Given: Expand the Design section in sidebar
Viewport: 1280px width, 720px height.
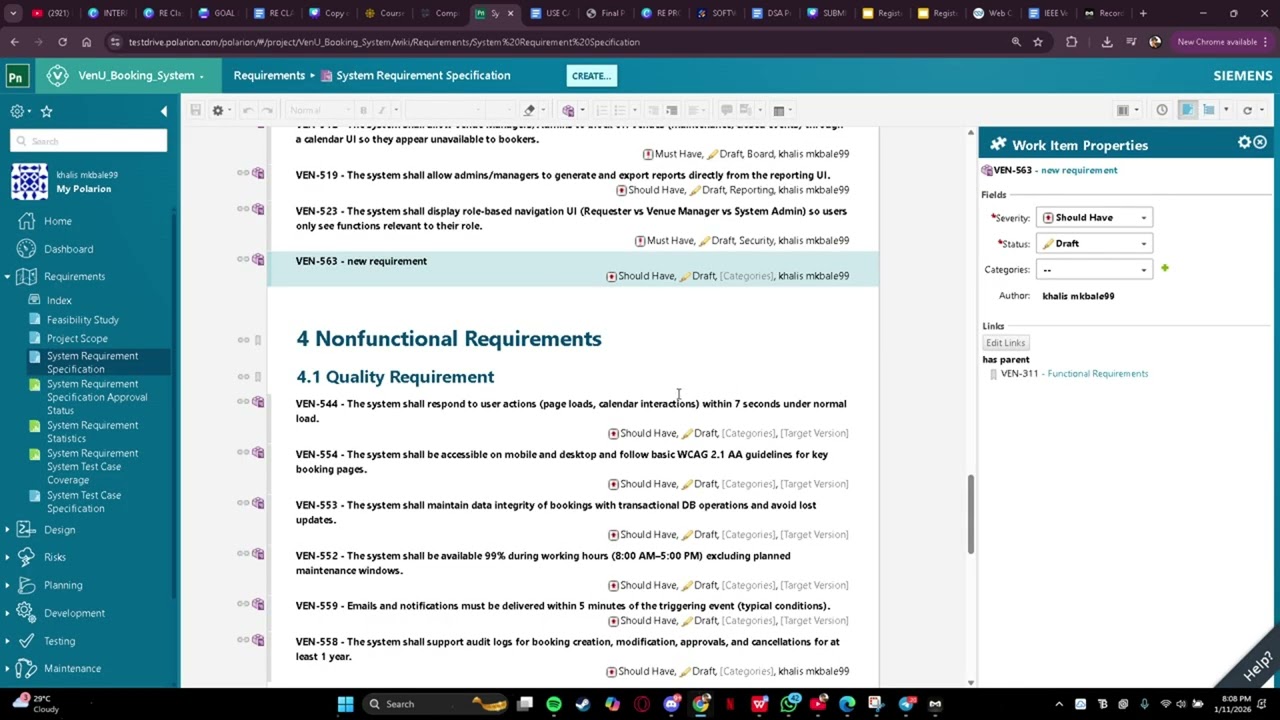Looking at the screenshot, I should pos(7,530).
